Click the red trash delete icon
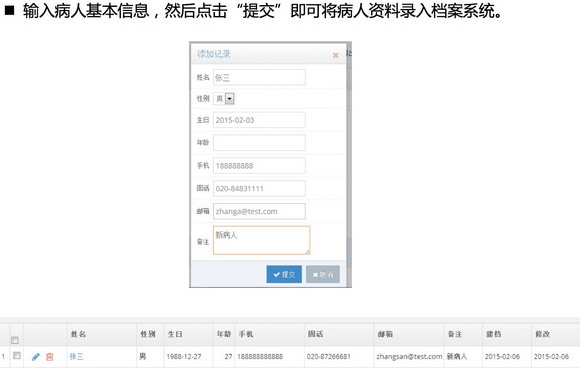This screenshot has width=580, height=372. 50,356
